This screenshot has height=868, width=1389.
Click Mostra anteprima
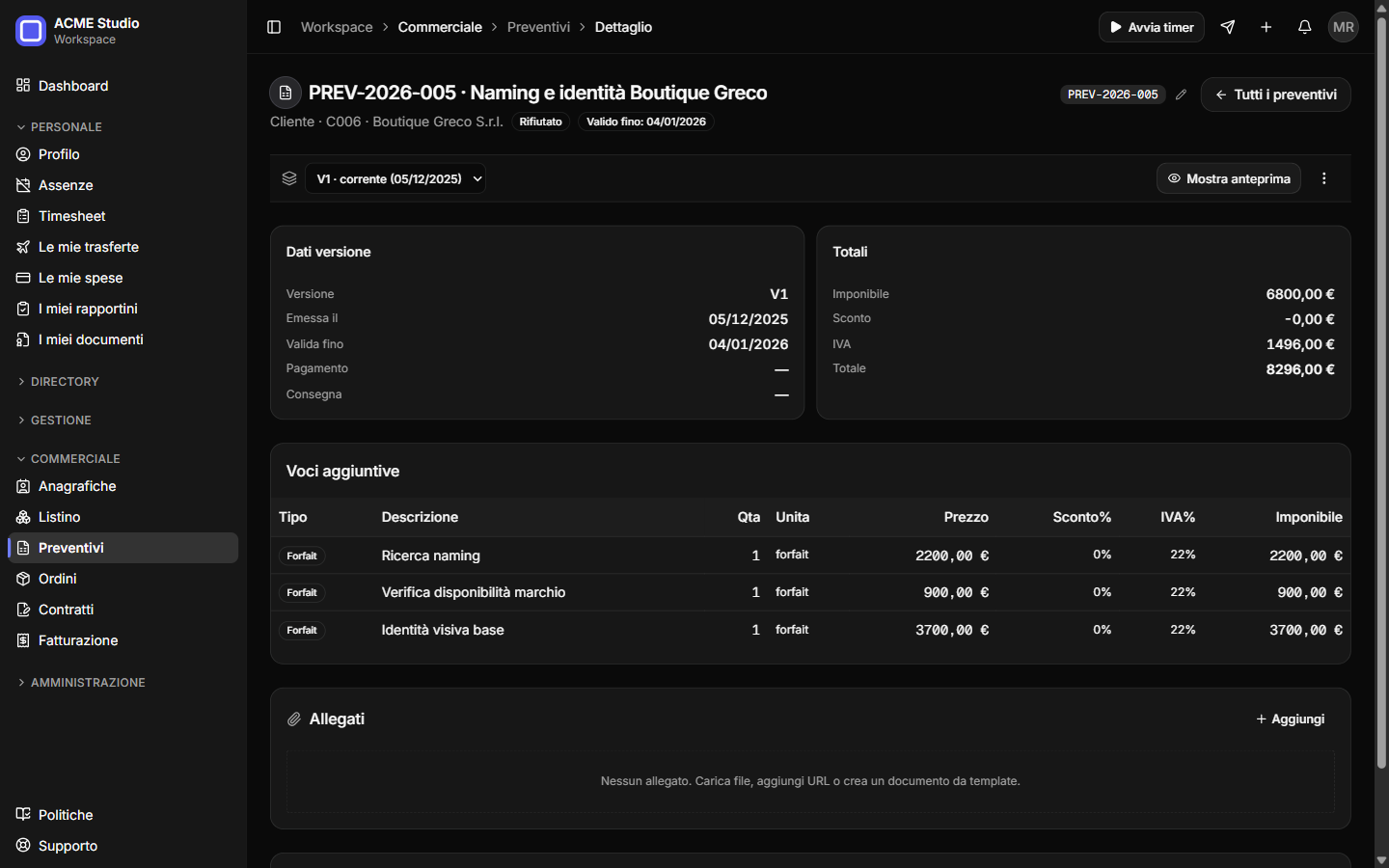[1229, 178]
